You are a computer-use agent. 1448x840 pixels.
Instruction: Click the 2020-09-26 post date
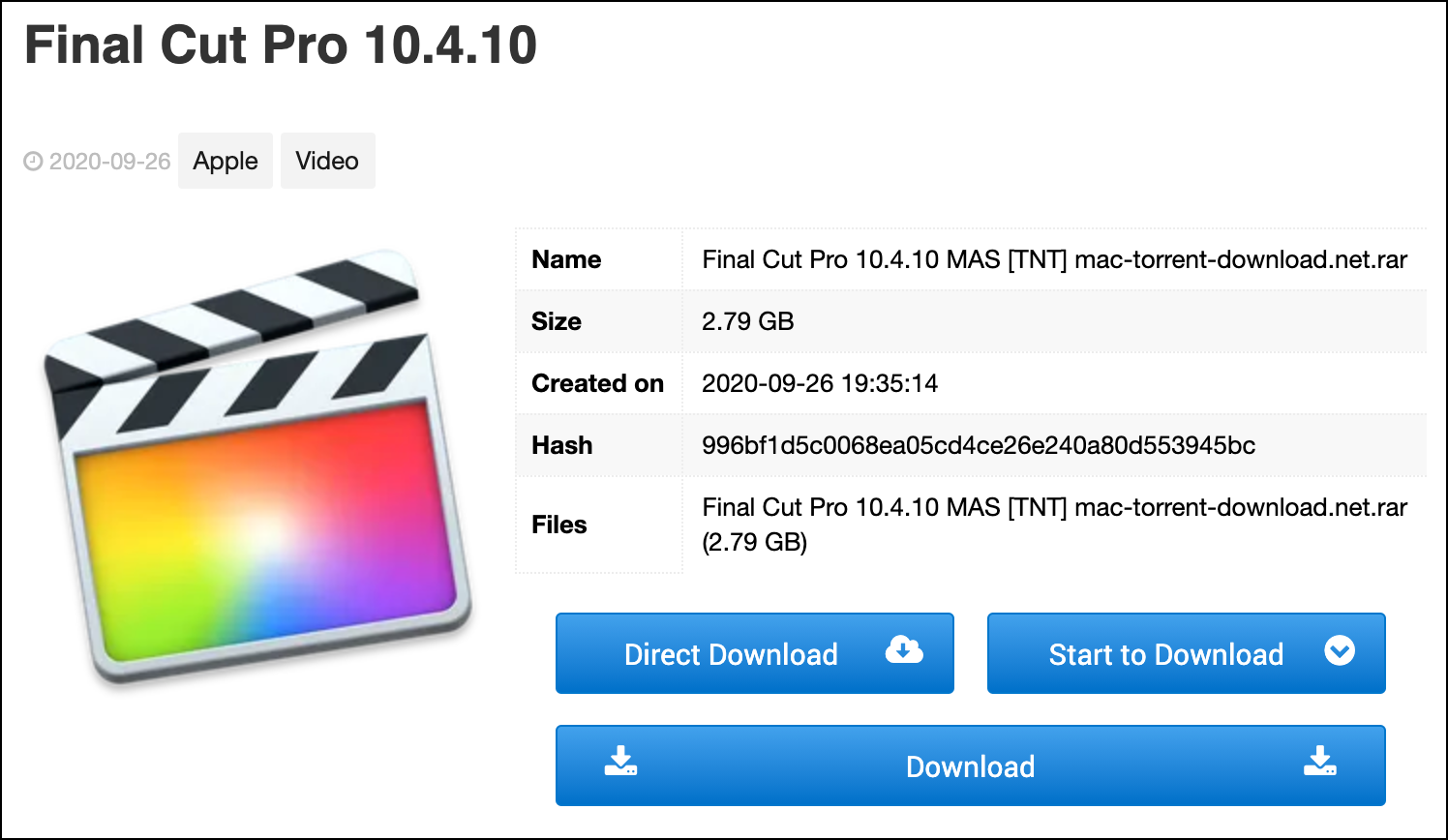[110, 162]
